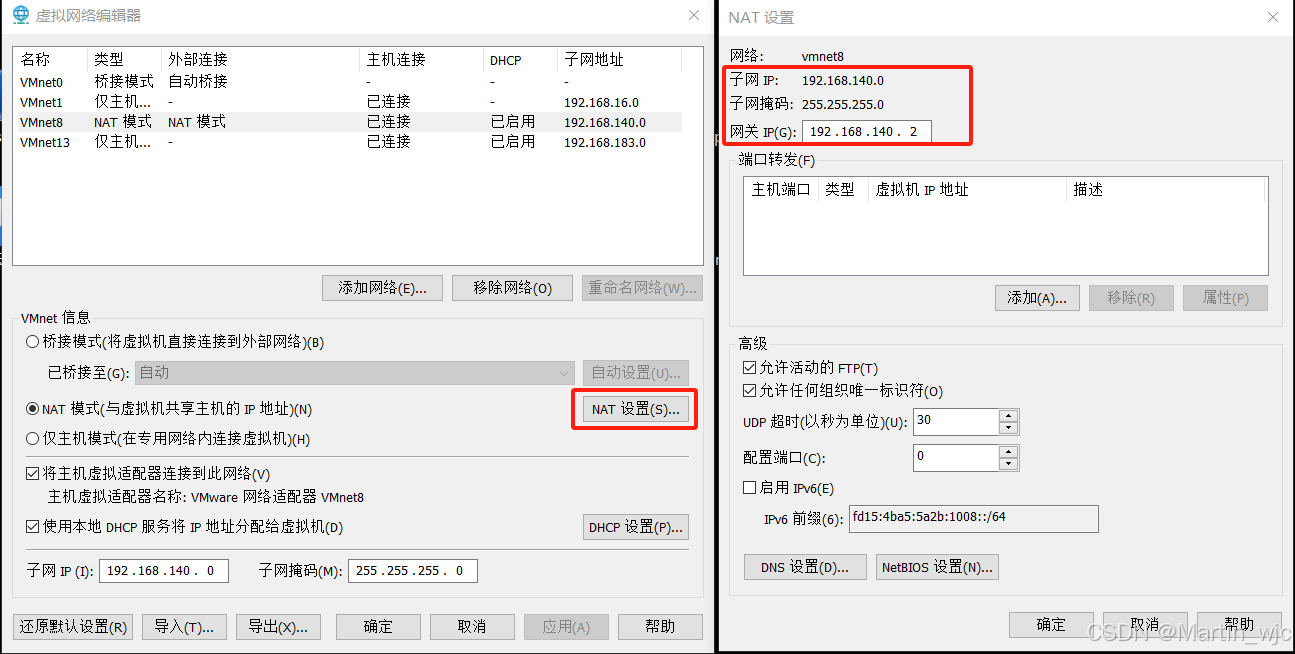Click the 主机连接 column header
Screen dimensions: 1295x654
(x=421, y=60)
